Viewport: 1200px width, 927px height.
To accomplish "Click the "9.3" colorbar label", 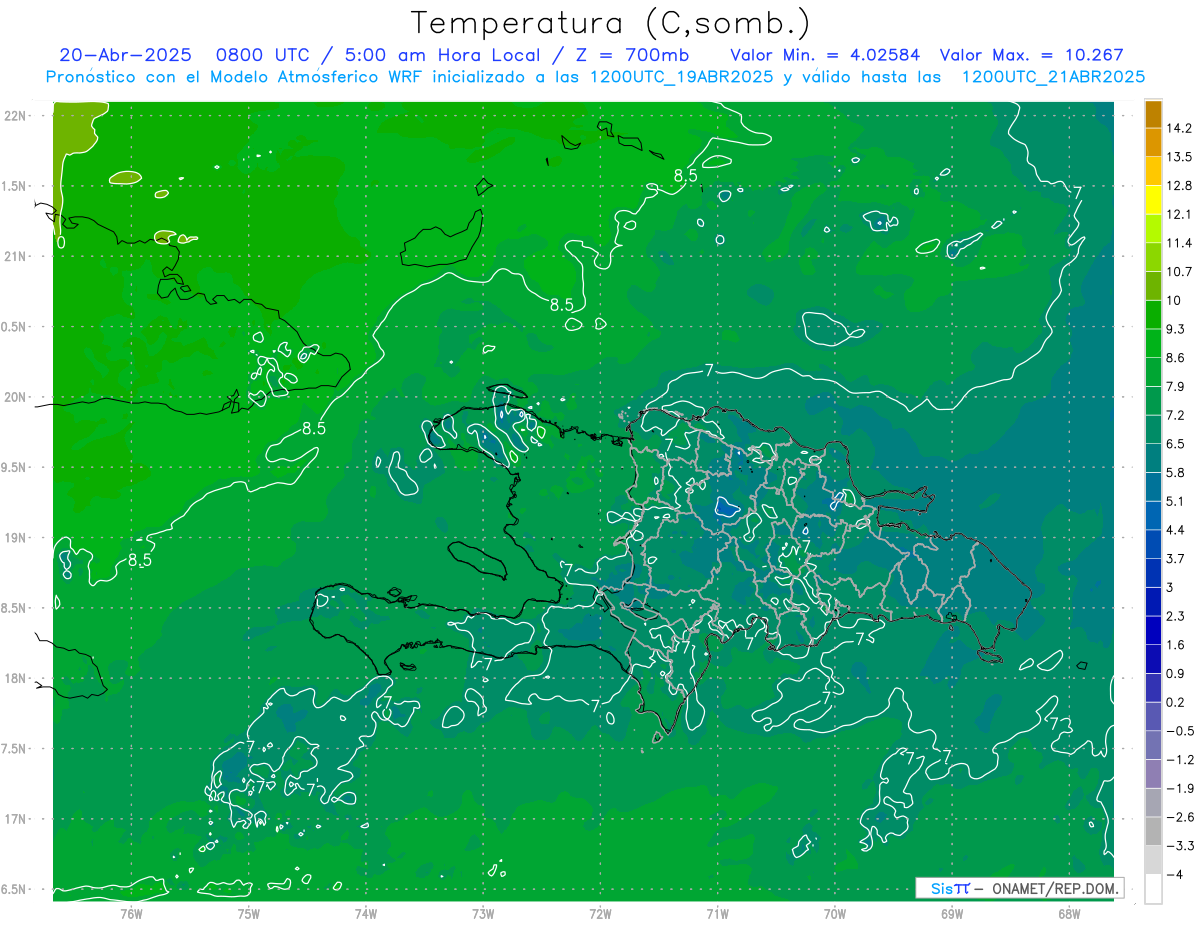I will 1176,329.
